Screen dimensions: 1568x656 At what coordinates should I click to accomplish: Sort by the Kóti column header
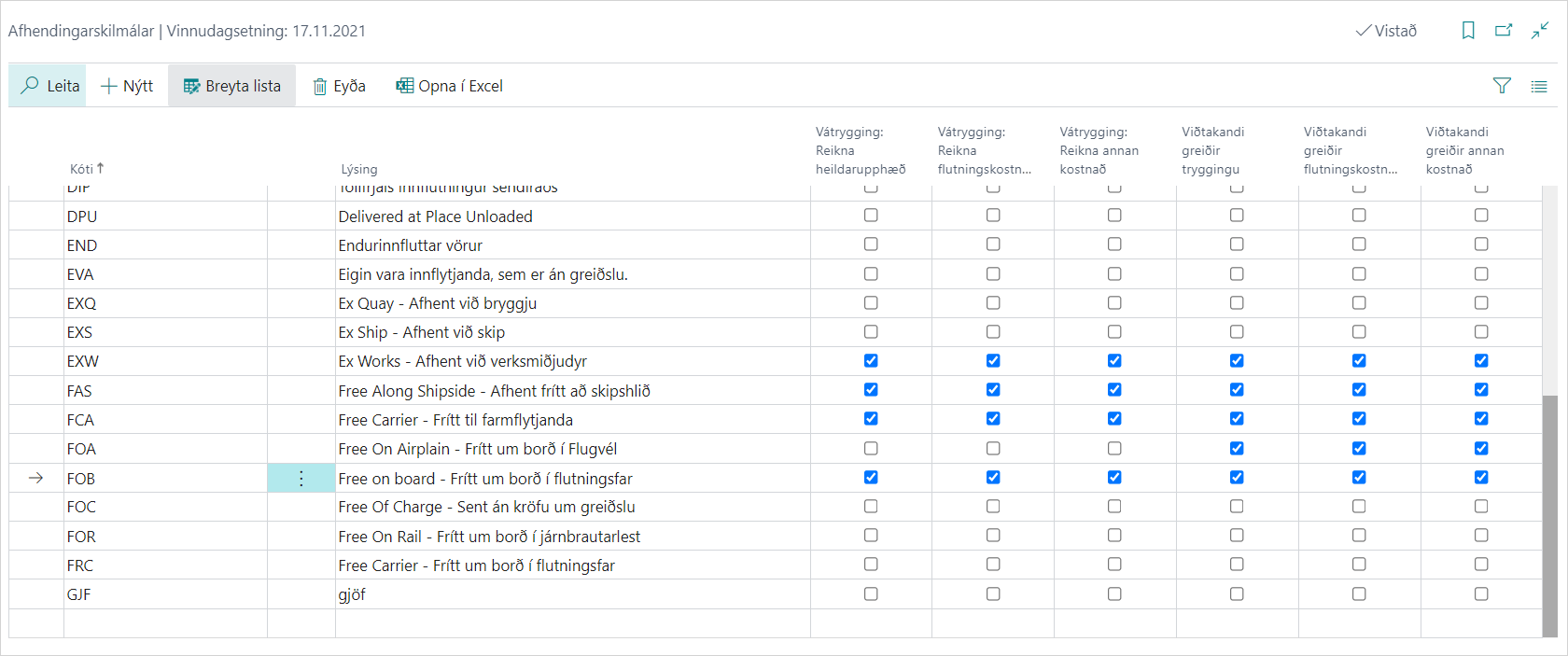point(82,169)
